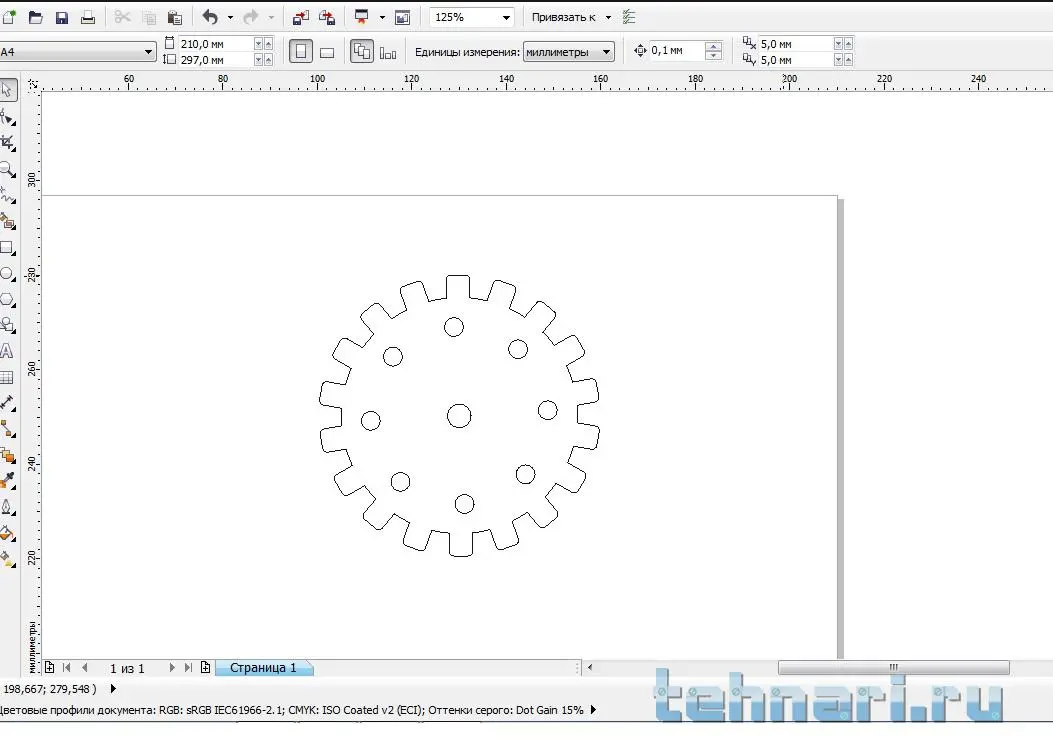Click the horizontal scrollbar thumb
The height and width of the screenshot is (755, 1053).
coord(894,667)
